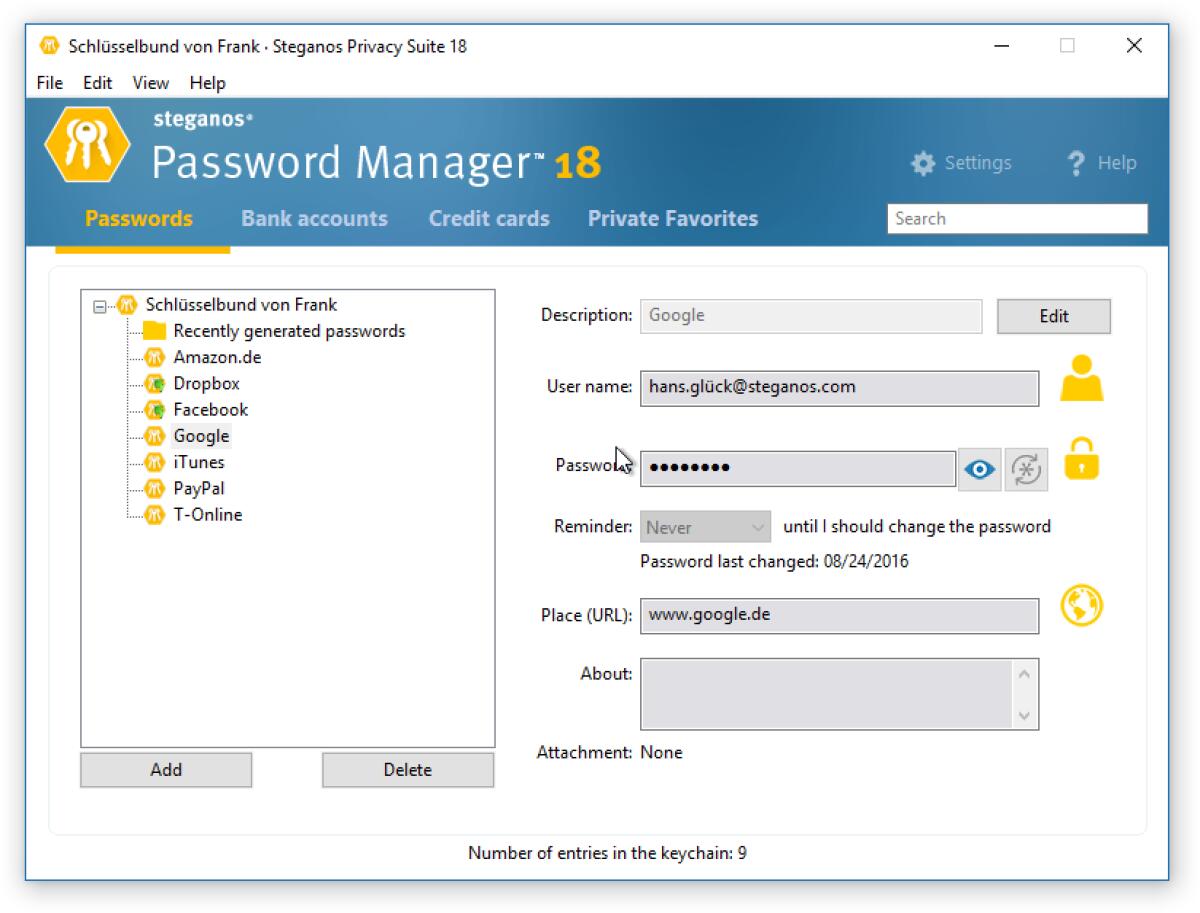
Task: Switch to the Credit cards tab
Action: (x=488, y=218)
